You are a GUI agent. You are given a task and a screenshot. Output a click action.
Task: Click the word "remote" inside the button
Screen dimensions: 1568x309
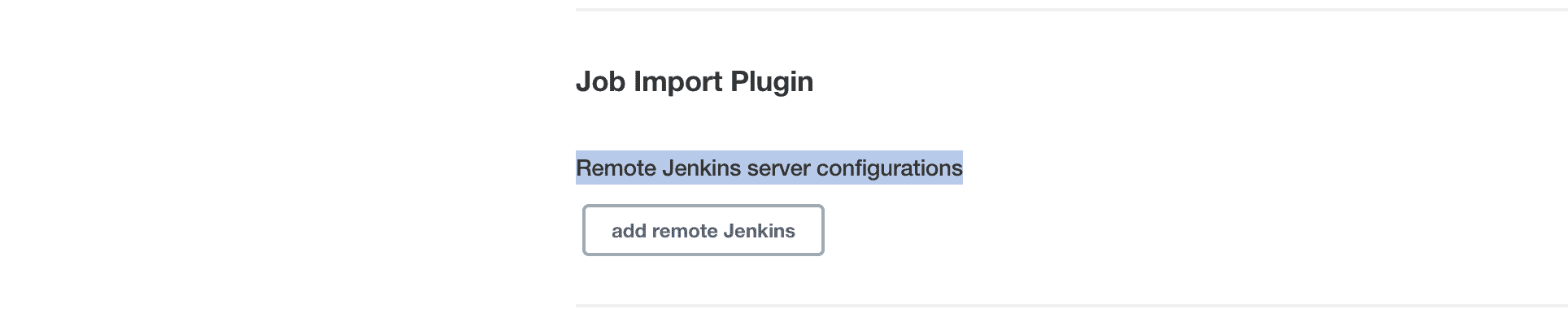click(685, 231)
